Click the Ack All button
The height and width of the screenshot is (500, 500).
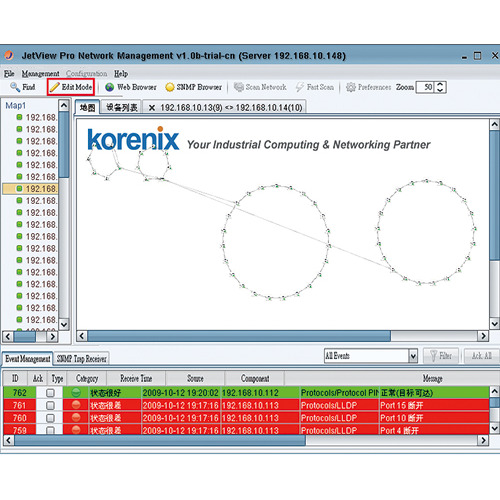[x=482, y=356]
